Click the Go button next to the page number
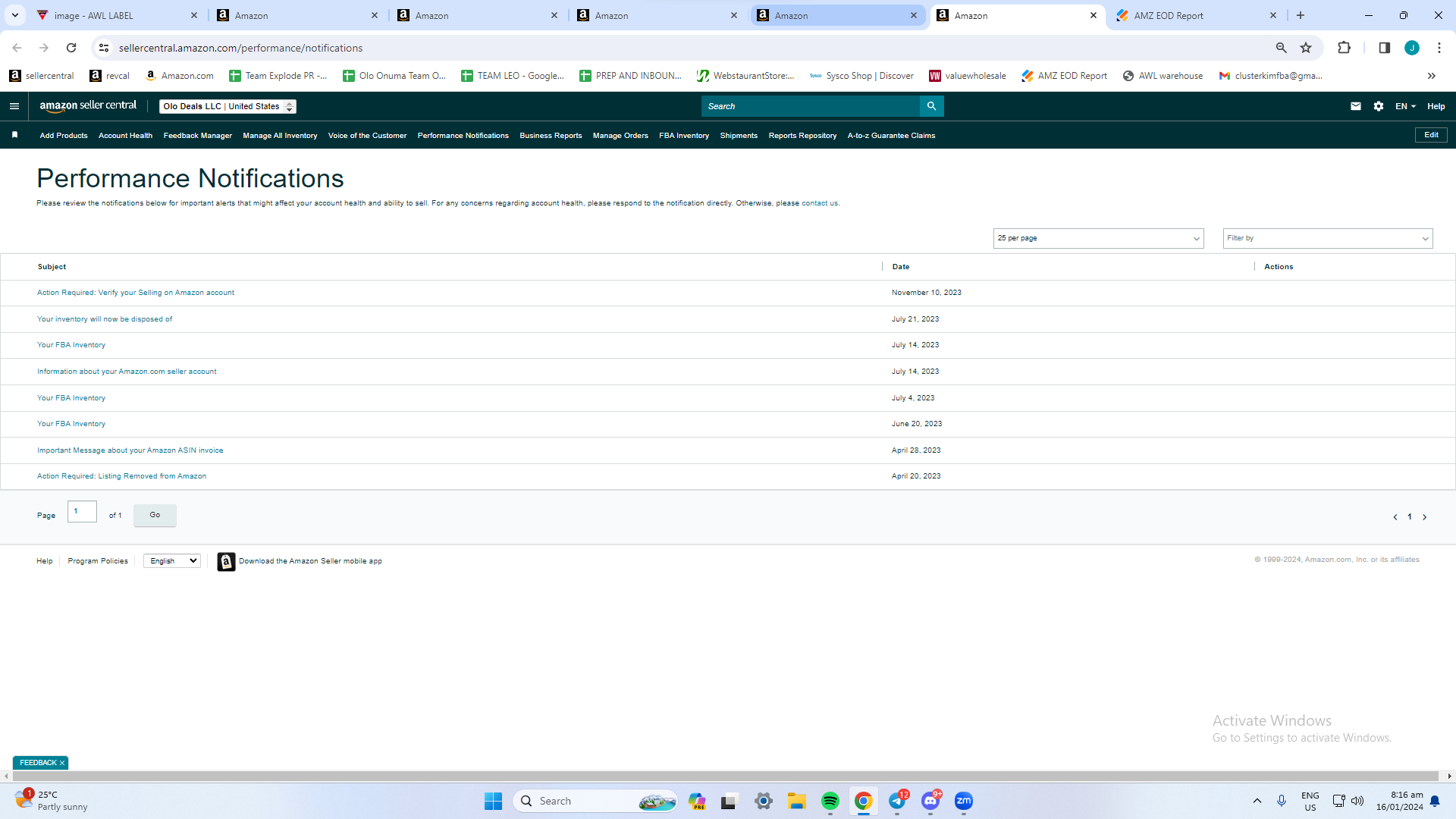The width and height of the screenshot is (1456, 819). tap(155, 515)
